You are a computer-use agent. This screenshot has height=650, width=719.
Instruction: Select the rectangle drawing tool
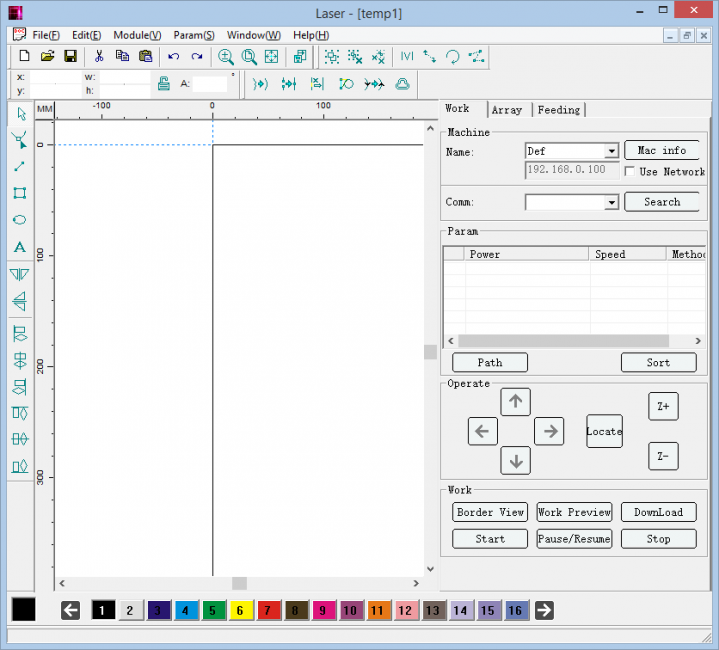pos(19,193)
